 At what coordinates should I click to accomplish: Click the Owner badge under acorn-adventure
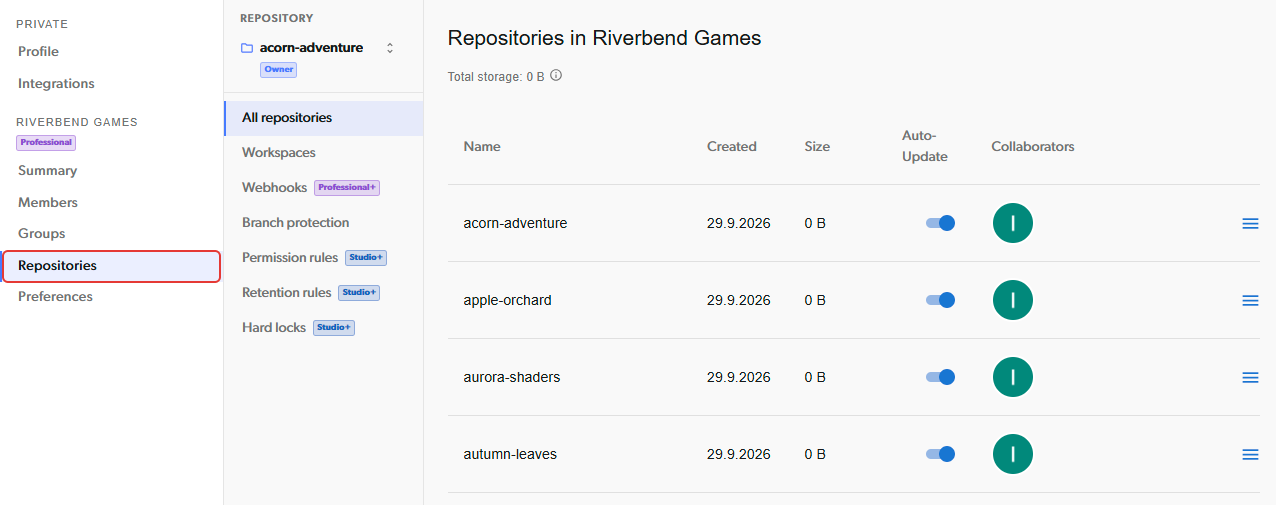[278, 69]
